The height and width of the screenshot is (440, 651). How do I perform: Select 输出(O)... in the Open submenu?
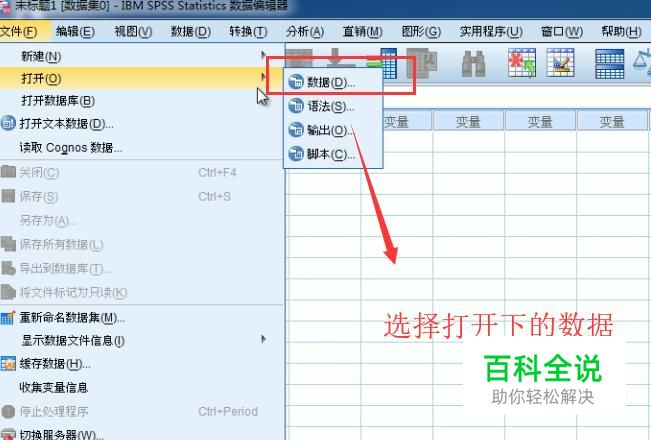[333, 130]
